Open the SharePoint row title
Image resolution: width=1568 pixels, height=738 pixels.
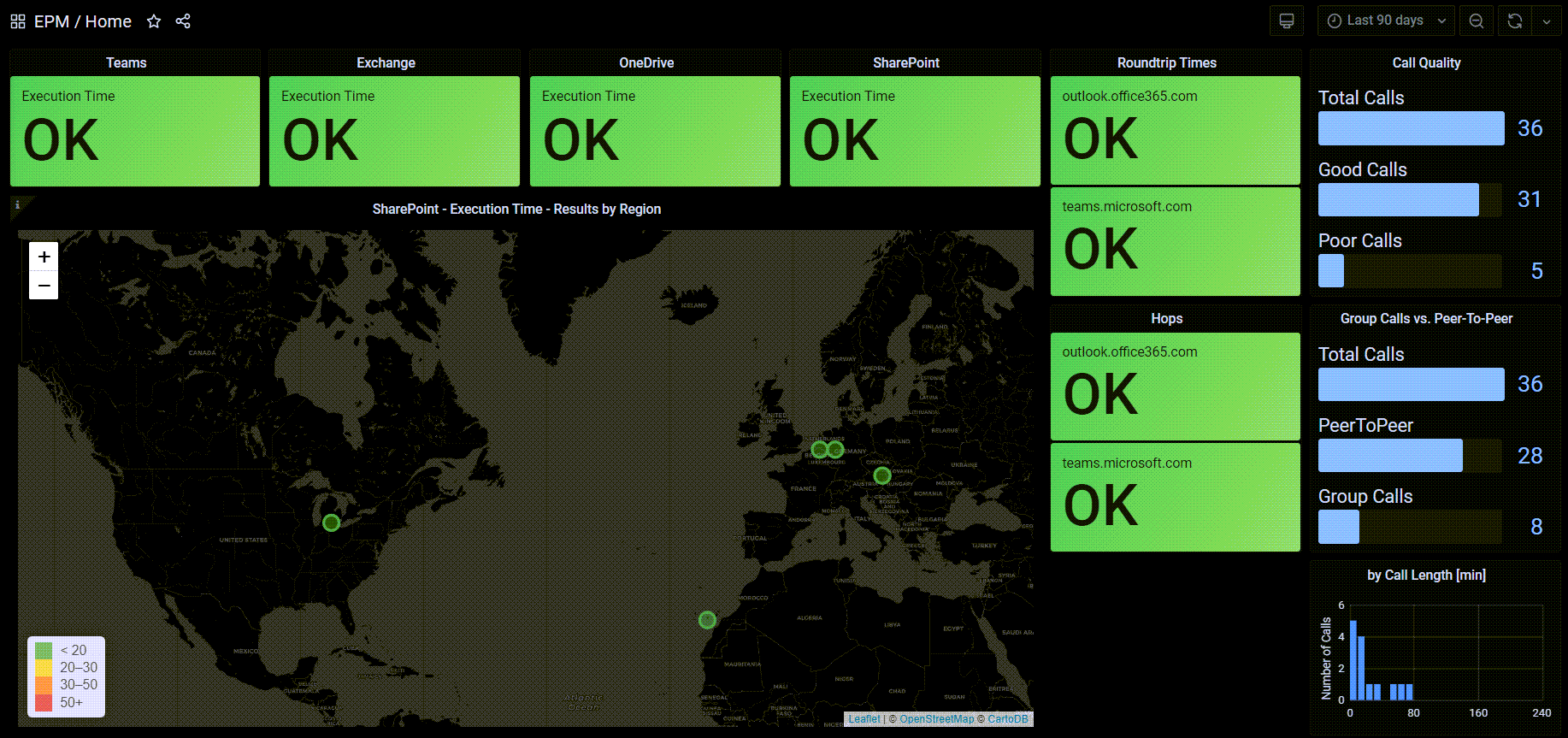click(906, 62)
